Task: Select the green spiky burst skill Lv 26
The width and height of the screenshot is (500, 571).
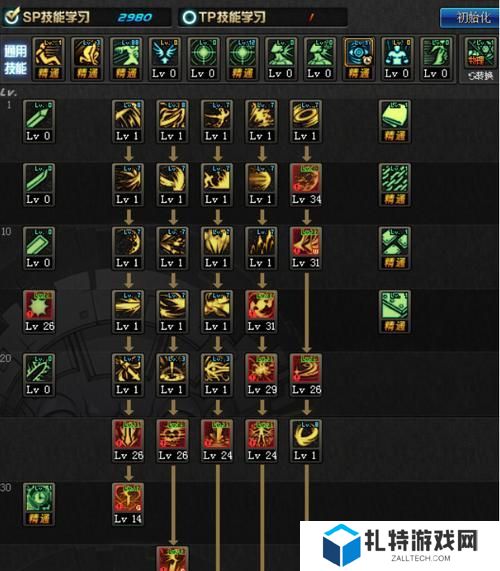Action: pos(39,311)
